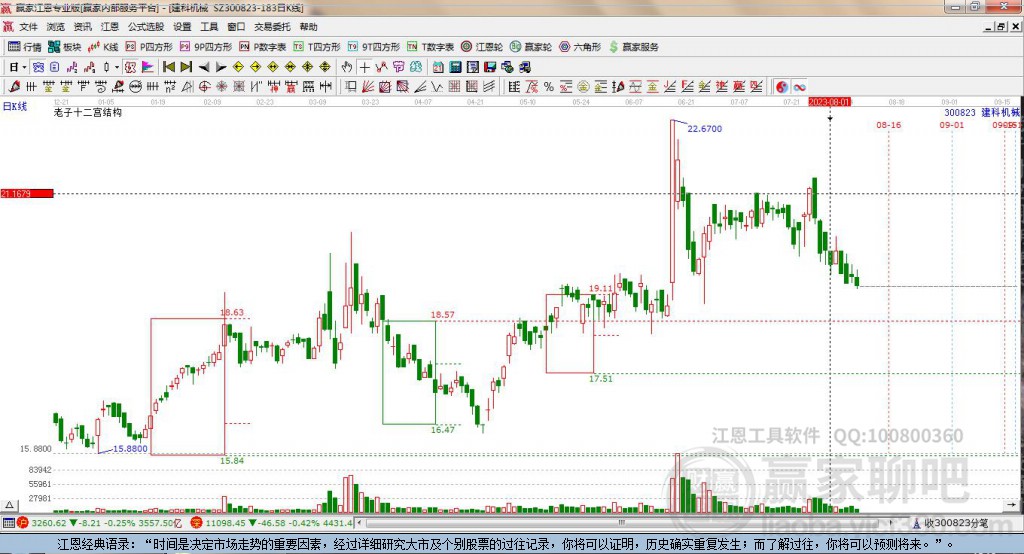Toggle the 权 adjustment icon

[130, 67]
